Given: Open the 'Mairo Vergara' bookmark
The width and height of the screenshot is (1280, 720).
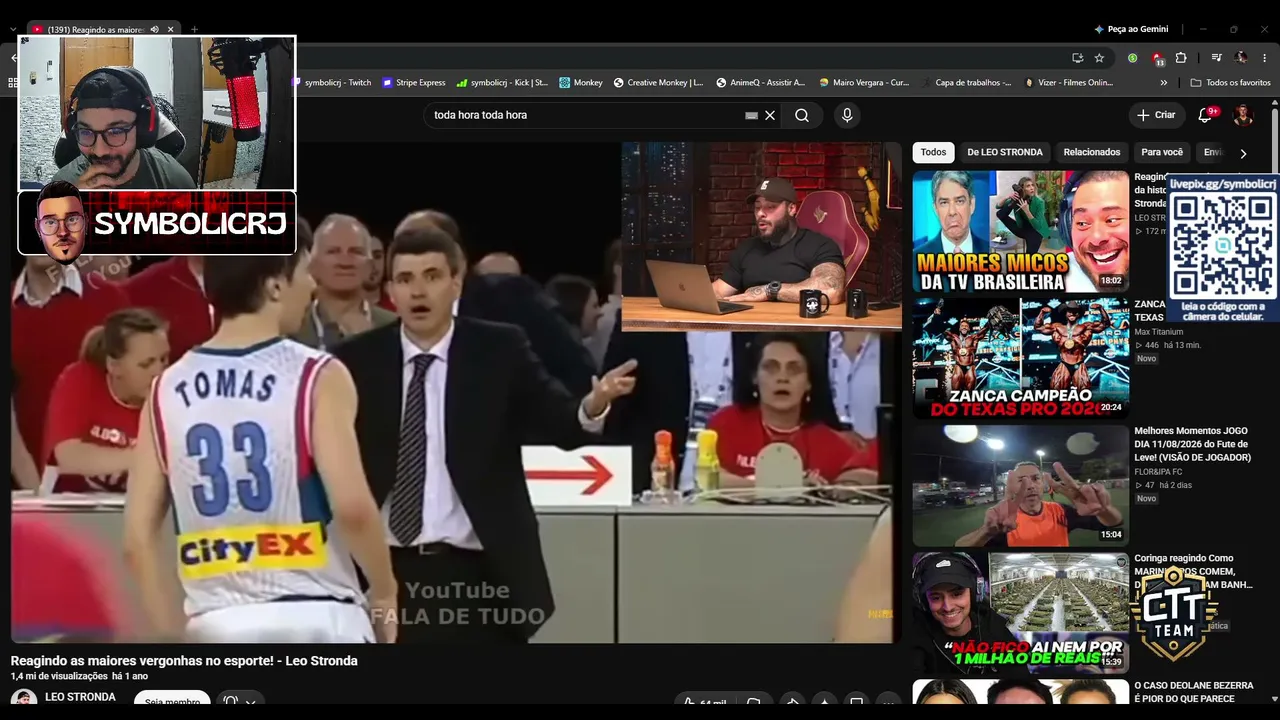Looking at the screenshot, I should point(864,83).
